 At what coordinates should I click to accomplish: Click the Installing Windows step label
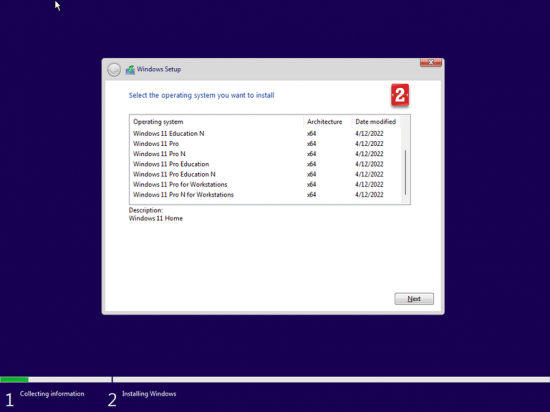point(149,394)
